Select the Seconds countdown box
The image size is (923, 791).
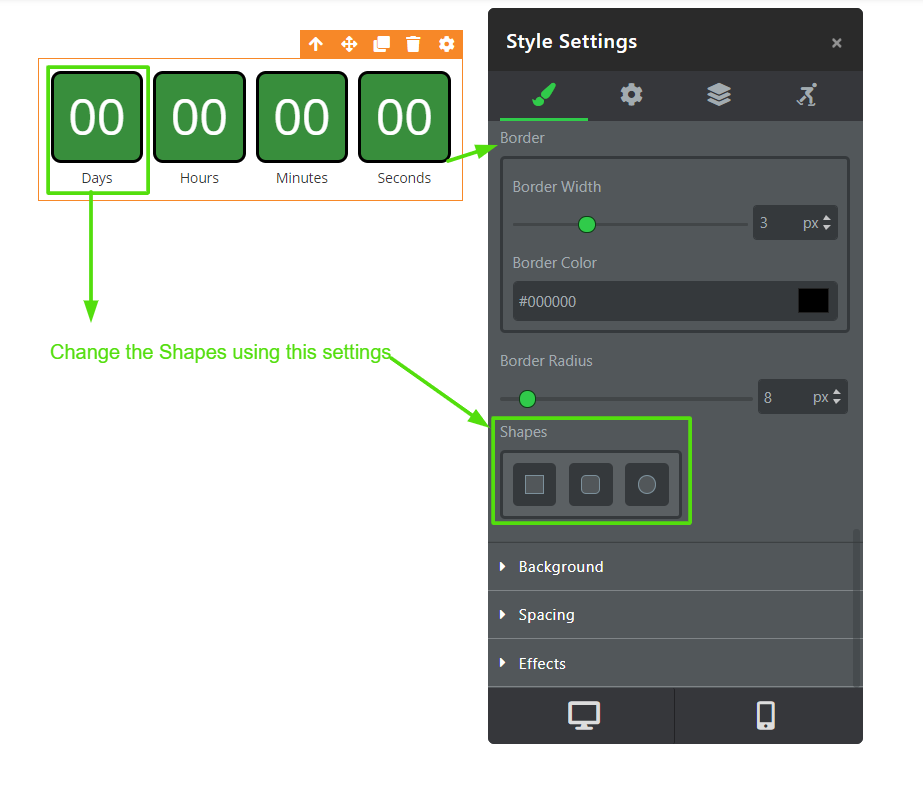[x=404, y=117]
